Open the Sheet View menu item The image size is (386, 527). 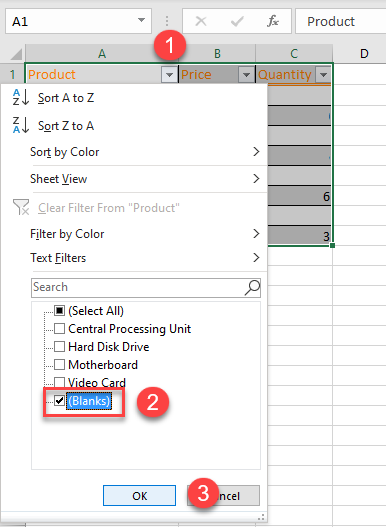134,178
